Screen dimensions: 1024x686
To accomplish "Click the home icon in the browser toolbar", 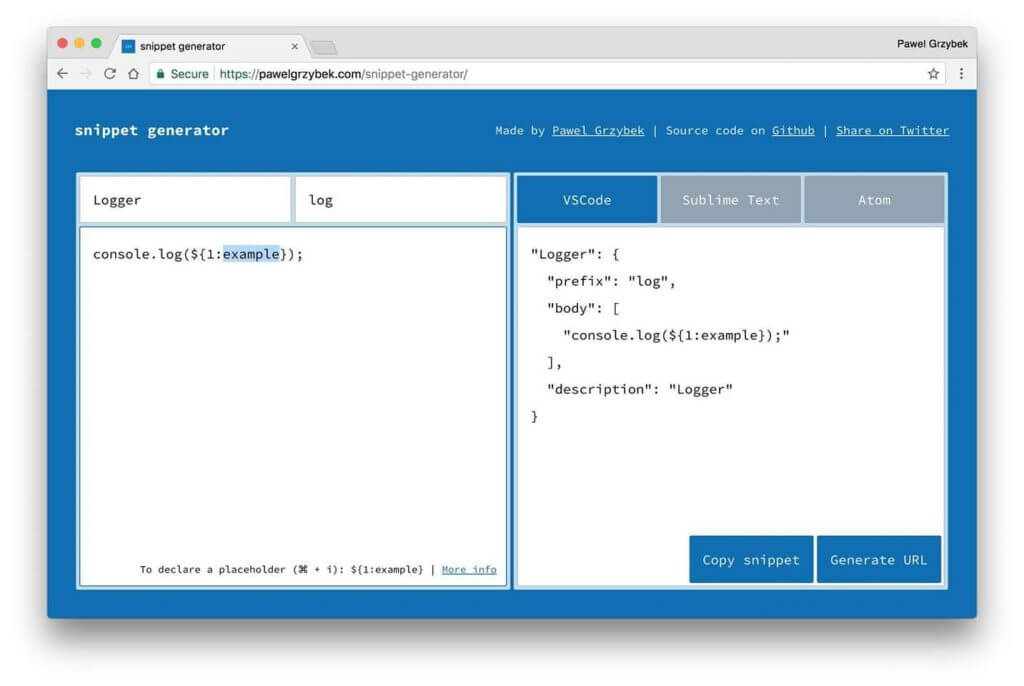I will (x=133, y=73).
